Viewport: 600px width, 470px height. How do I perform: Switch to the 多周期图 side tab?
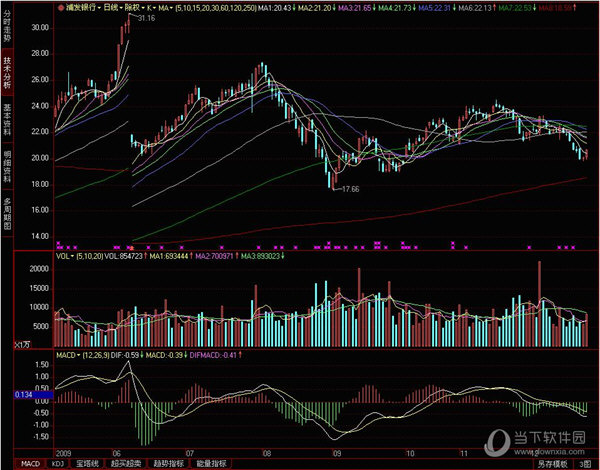pyautogui.click(x=7, y=213)
